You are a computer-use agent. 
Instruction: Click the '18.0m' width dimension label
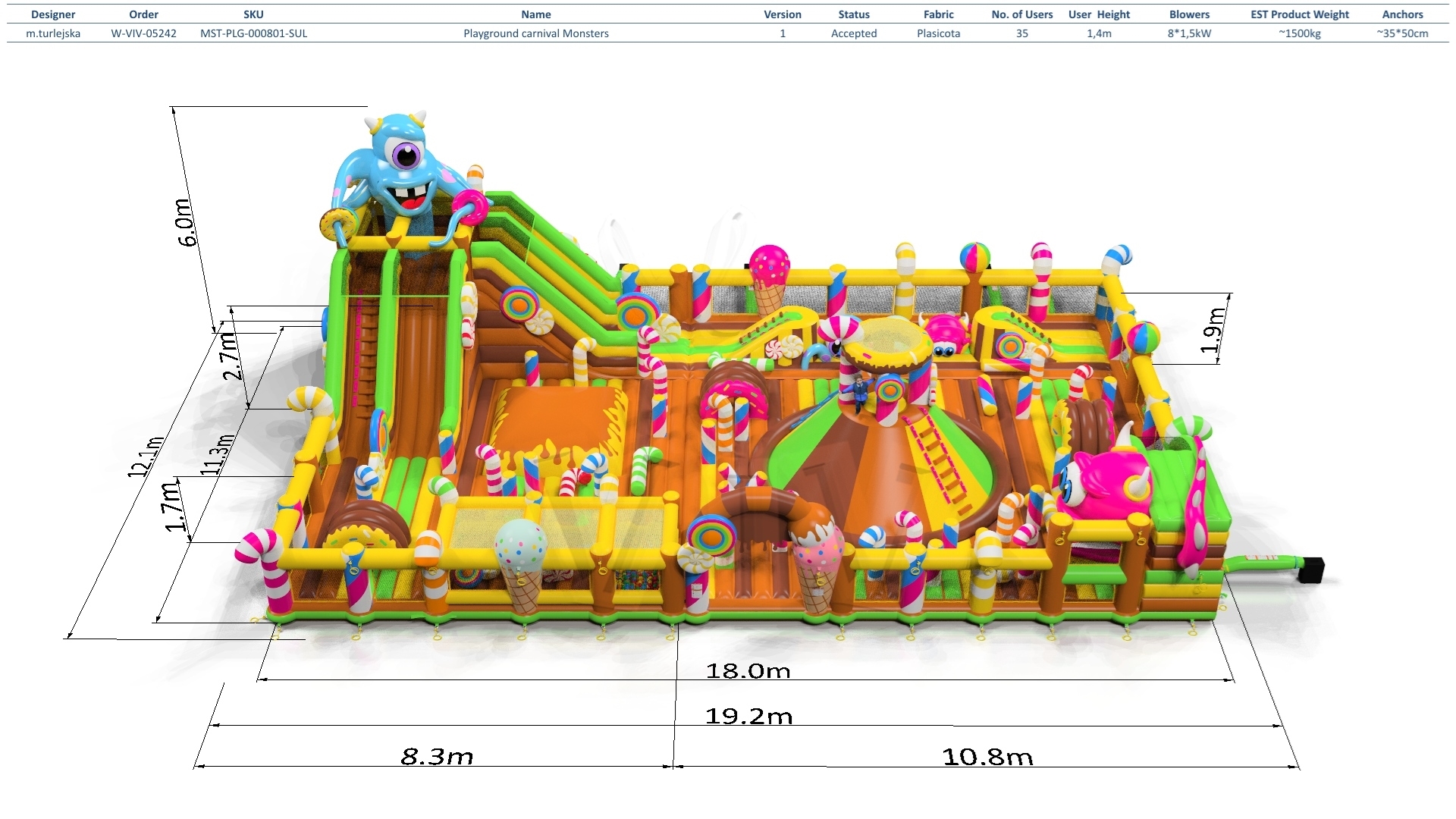pos(748,670)
